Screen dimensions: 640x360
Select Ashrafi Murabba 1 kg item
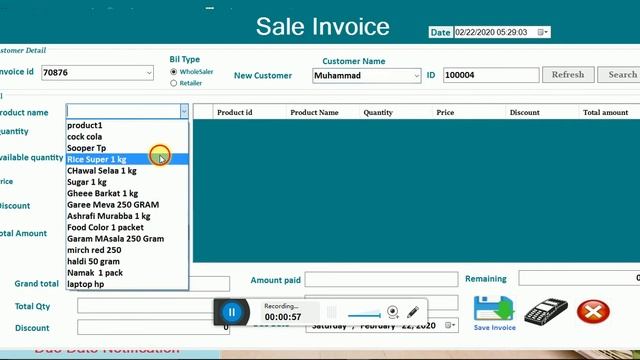[127, 216]
